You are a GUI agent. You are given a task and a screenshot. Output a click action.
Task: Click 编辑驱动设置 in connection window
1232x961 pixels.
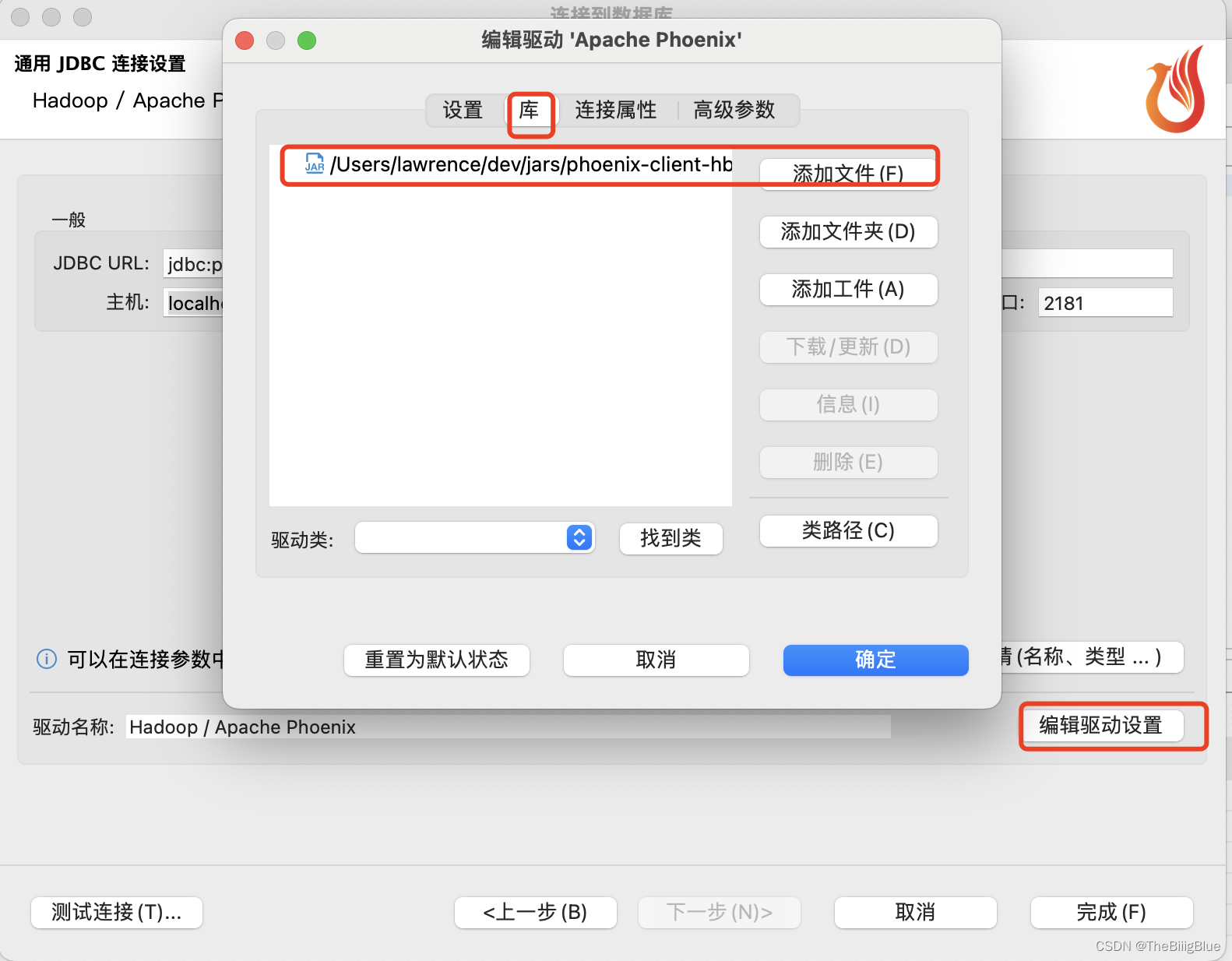click(1104, 725)
